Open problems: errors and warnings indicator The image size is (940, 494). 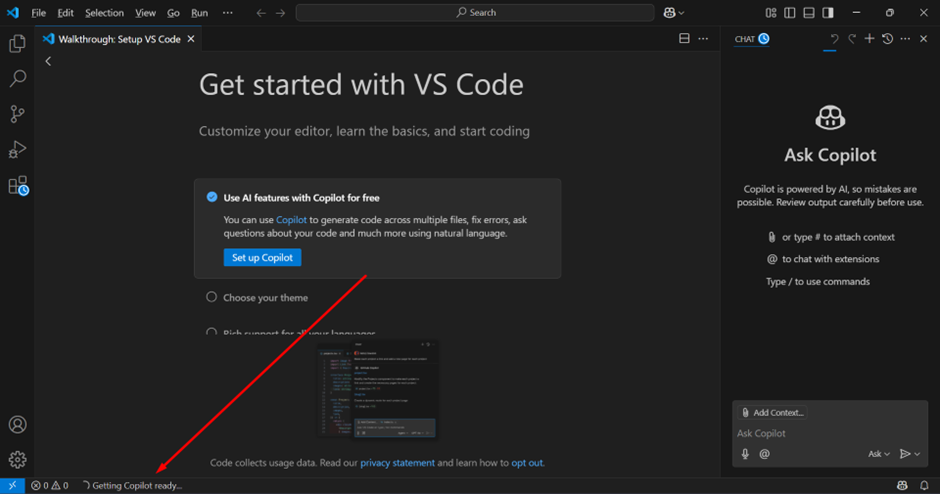tap(50, 486)
